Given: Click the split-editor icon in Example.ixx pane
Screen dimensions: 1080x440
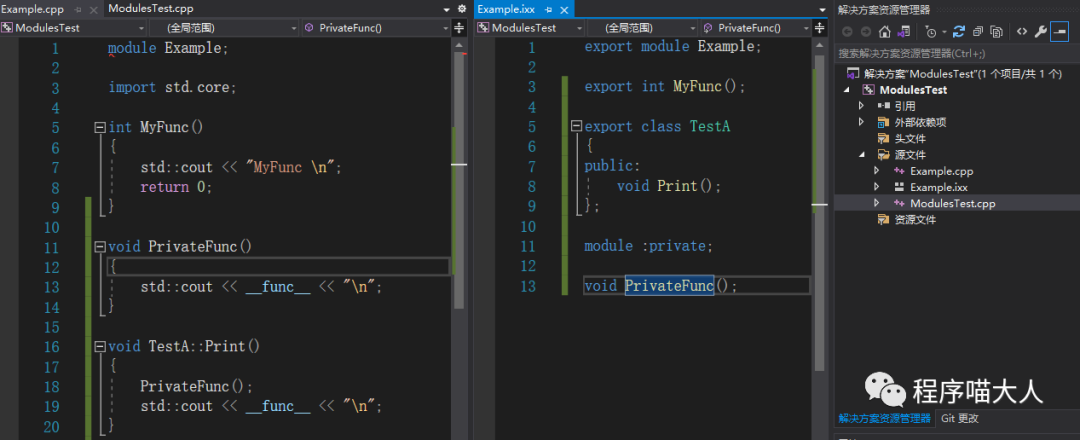Looking at the screenshot, I should pyautogui.click(x=818, y=28).
